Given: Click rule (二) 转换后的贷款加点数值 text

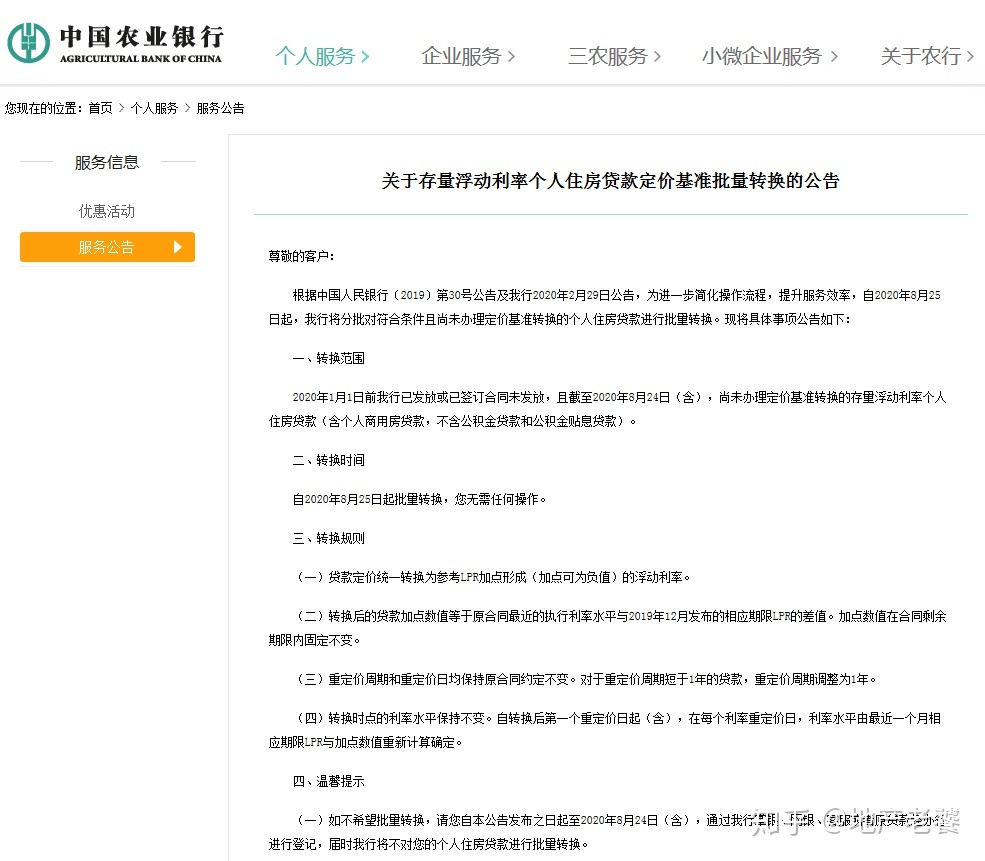Looking at the screenshot, I should click(607, 628).
